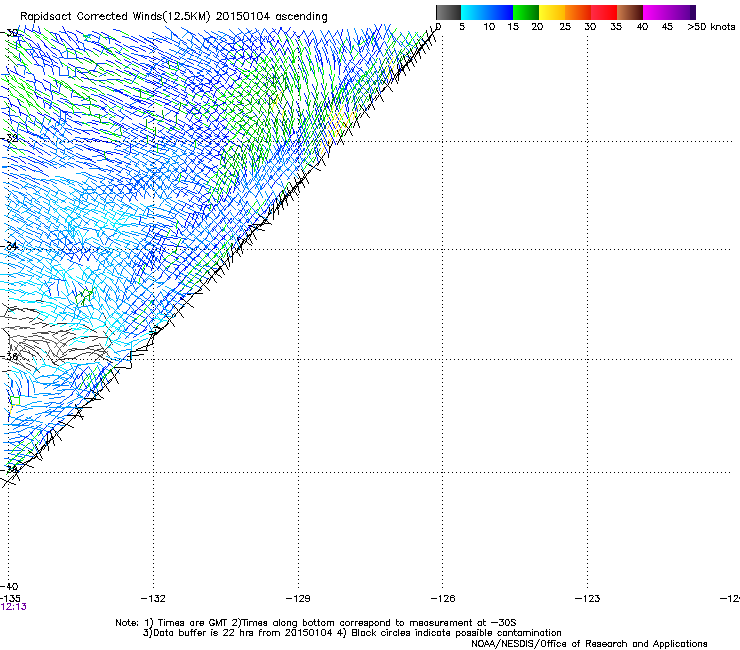Screen dimensions: 740x650
Task: Select the gray 0-5 knots color band
Action: click(448, 12)
